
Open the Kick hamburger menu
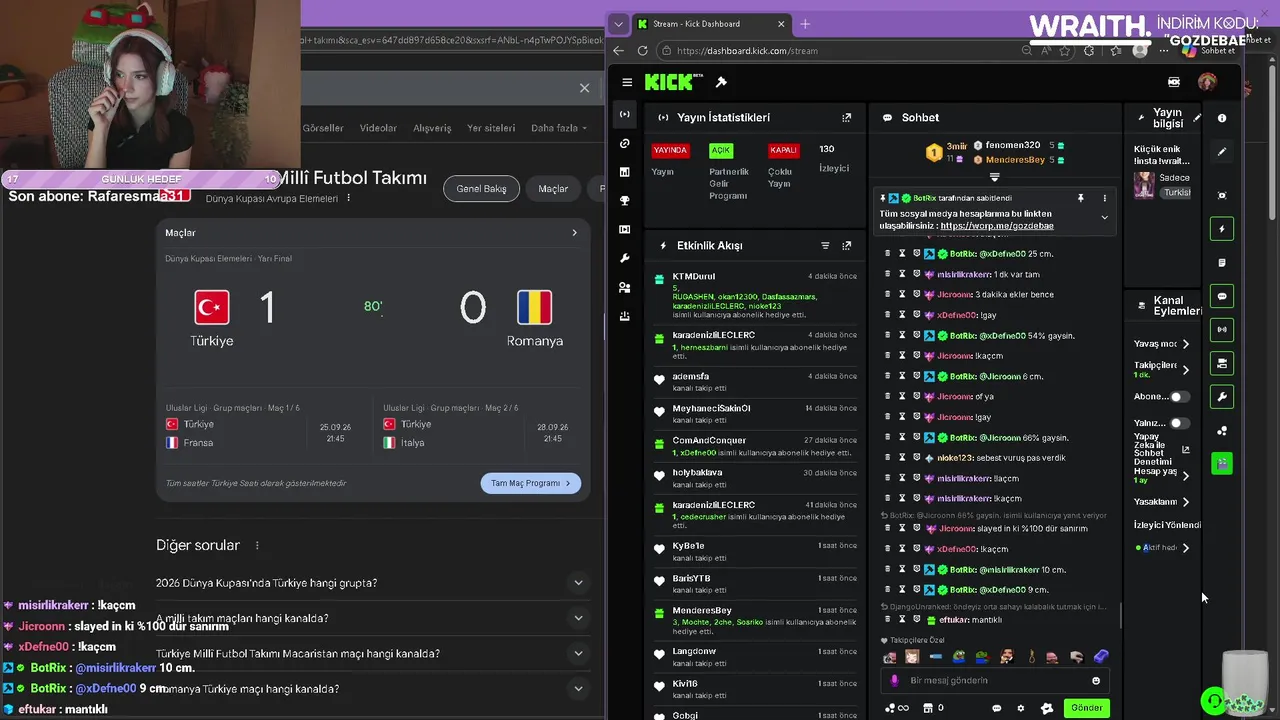click(627, 82)
